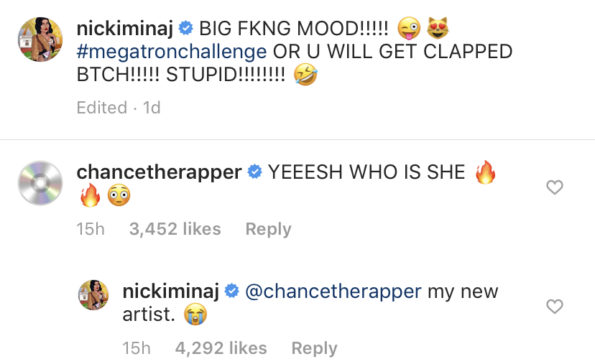Open chancetherapper's CD avatar

click(x=40, y=183)
